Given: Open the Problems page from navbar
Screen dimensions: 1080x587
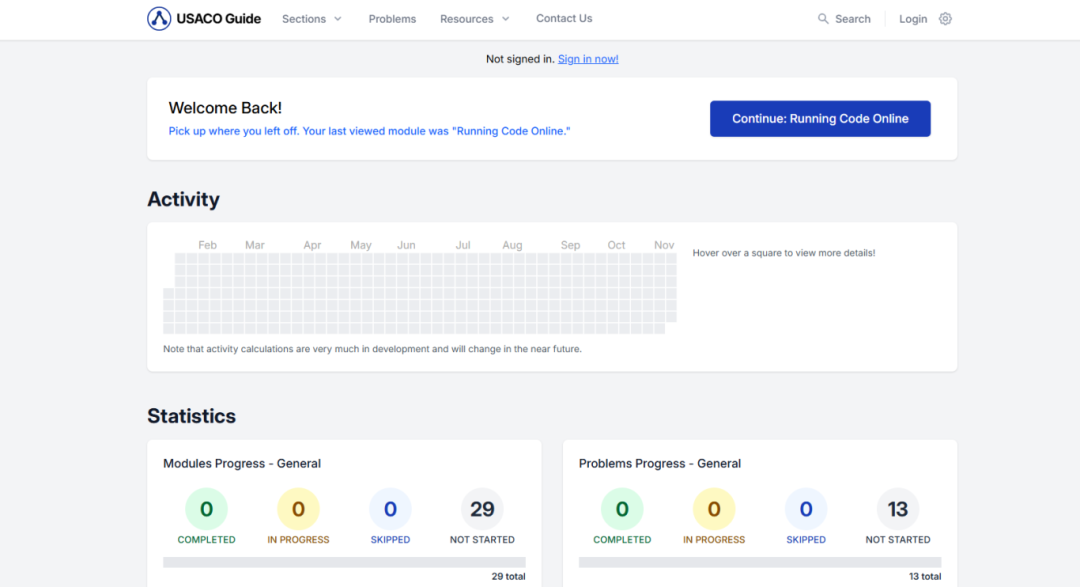Looking at the screenshot, I should click(x=392, y=19).
